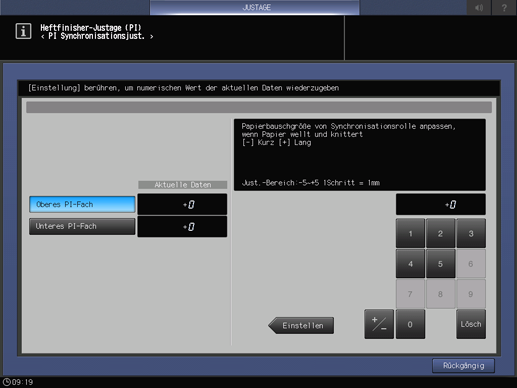Click the information icon beside Heftfinisher-Justage
The height and width of the screenshot is (388, 517).
tap(23, 31)
